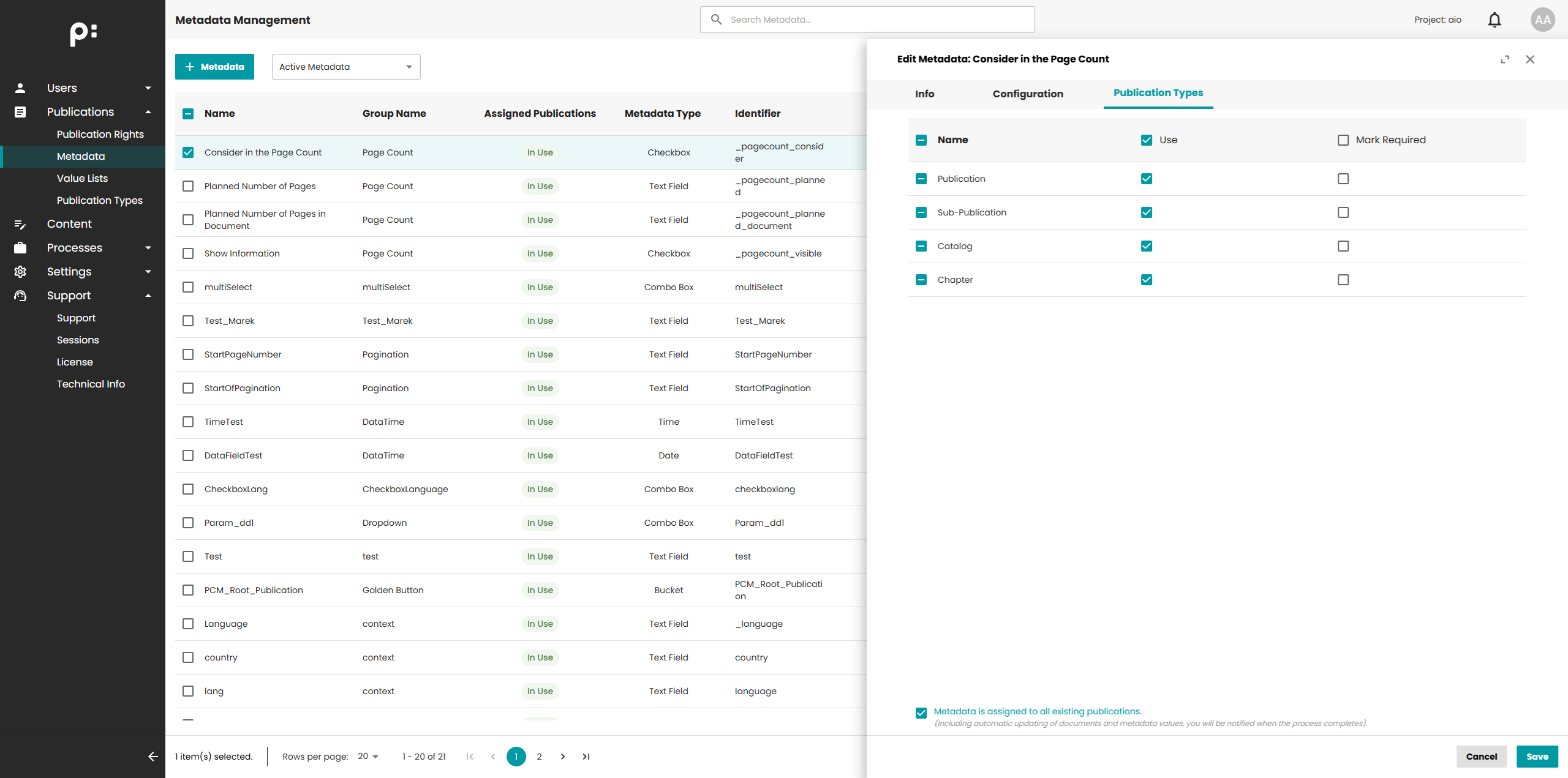Open Value Lists in the sidebar
This screenshot has width=1568, height=778.
(82, 178)
